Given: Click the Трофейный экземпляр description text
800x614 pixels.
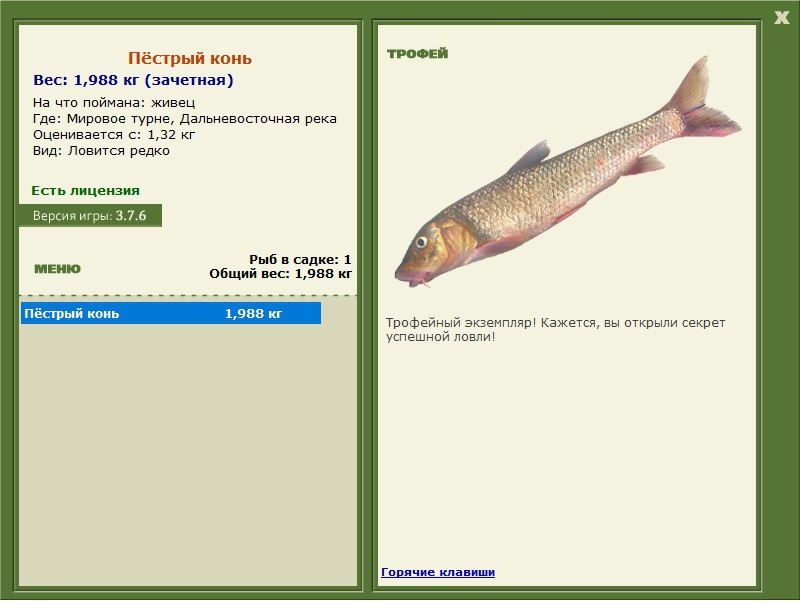Looking at the screenshot, I should (x=555, y=330).
